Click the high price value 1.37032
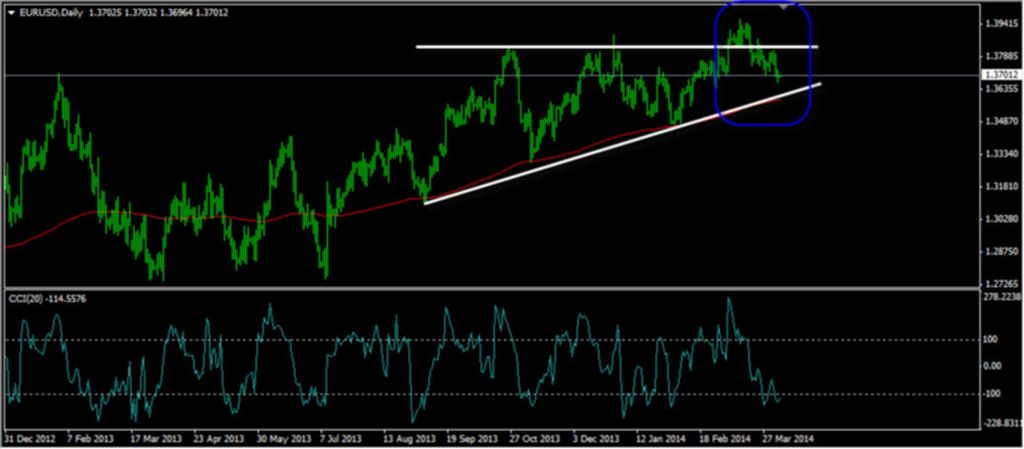 click(142, 12)
